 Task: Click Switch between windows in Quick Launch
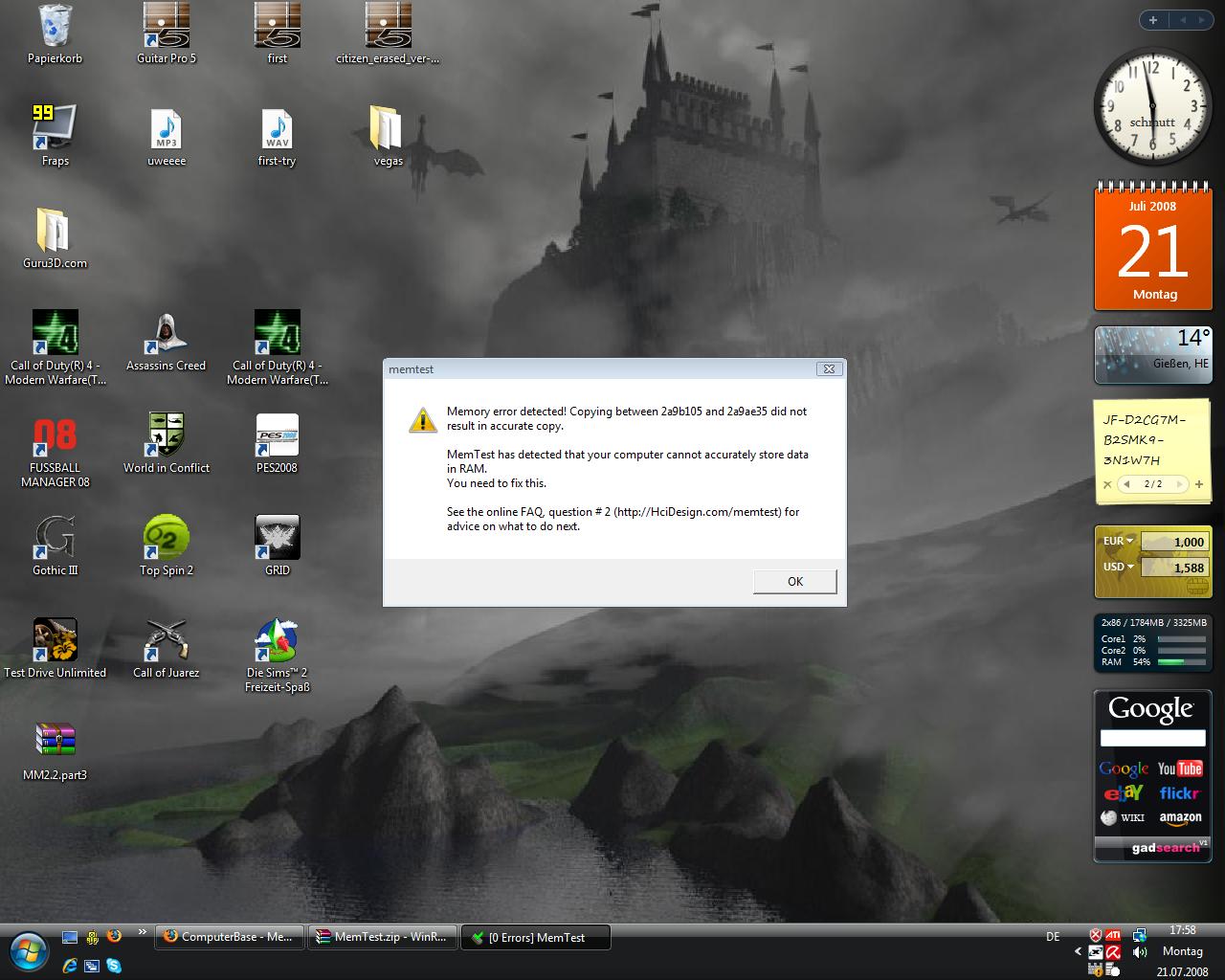(x=92, y=966)
